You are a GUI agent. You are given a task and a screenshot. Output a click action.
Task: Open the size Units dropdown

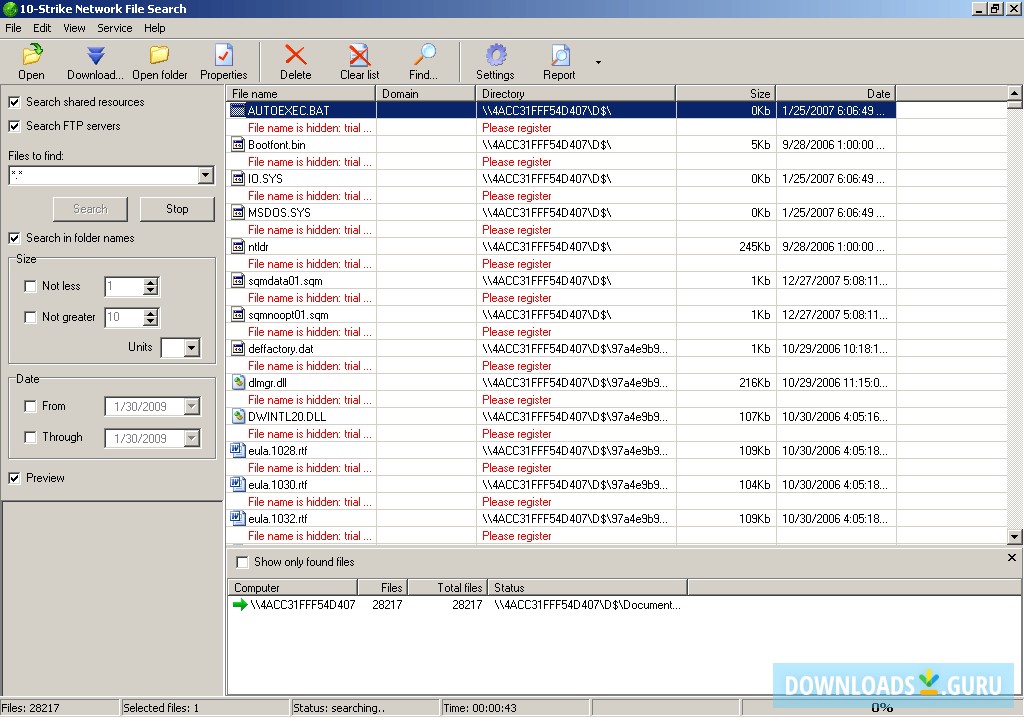191,348
